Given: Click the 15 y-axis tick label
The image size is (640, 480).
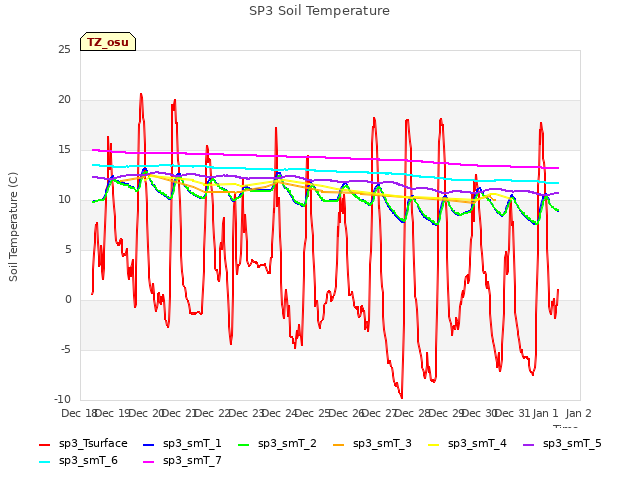Looking at the screenshot, I should point(64,150).
